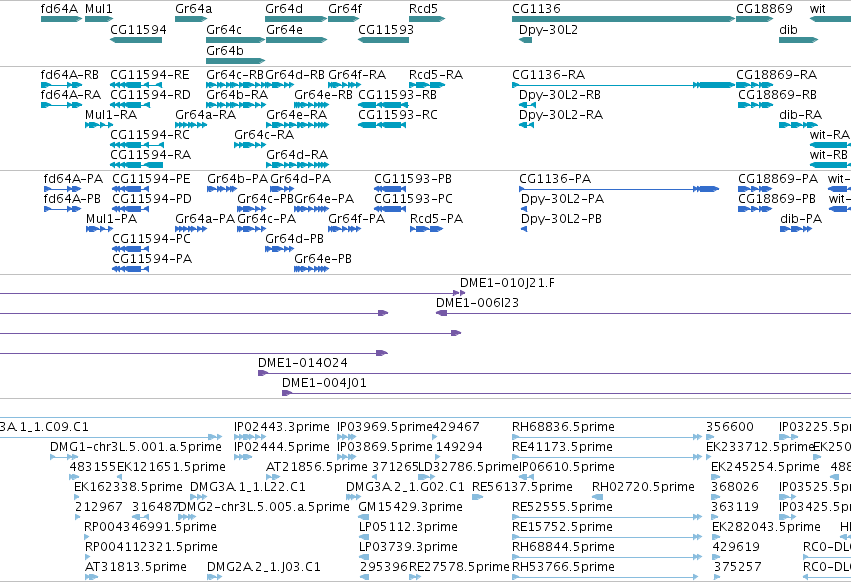Select the dib gene feature
This screenshot has height=582, width=851.
(x=798, y=40)
